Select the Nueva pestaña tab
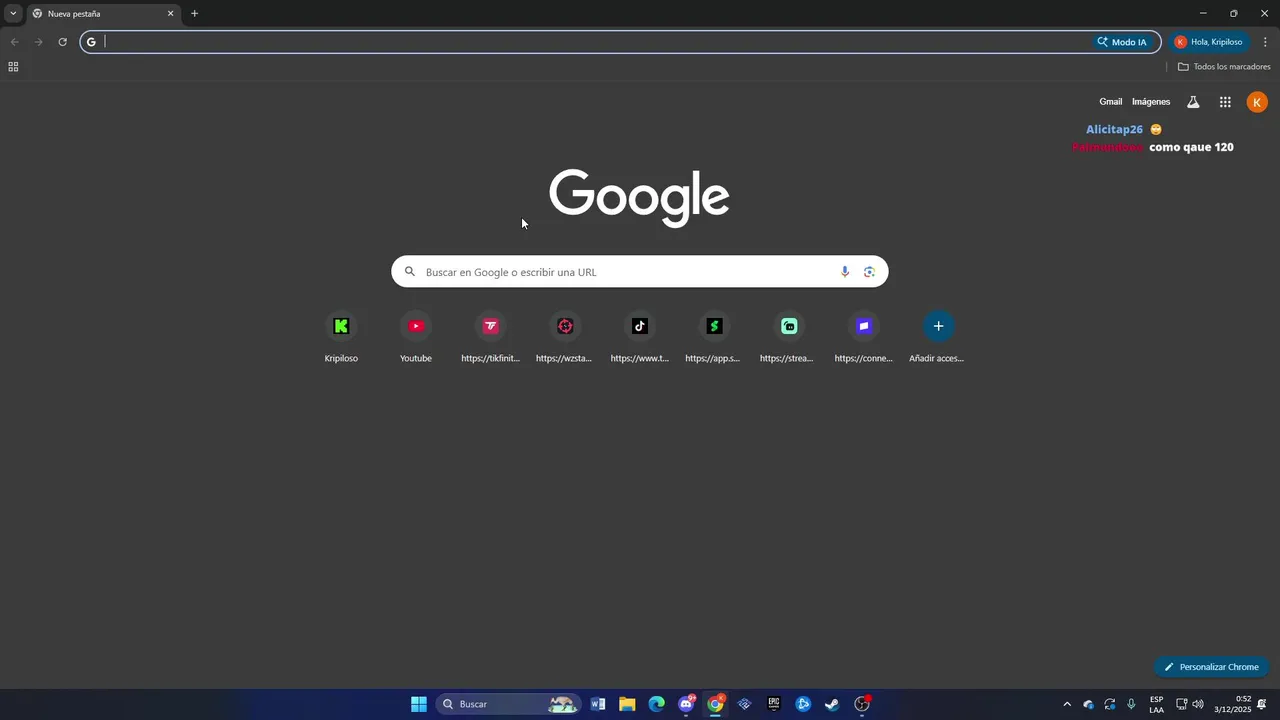This screenshot has width=1280, height=720. [104, 14]
